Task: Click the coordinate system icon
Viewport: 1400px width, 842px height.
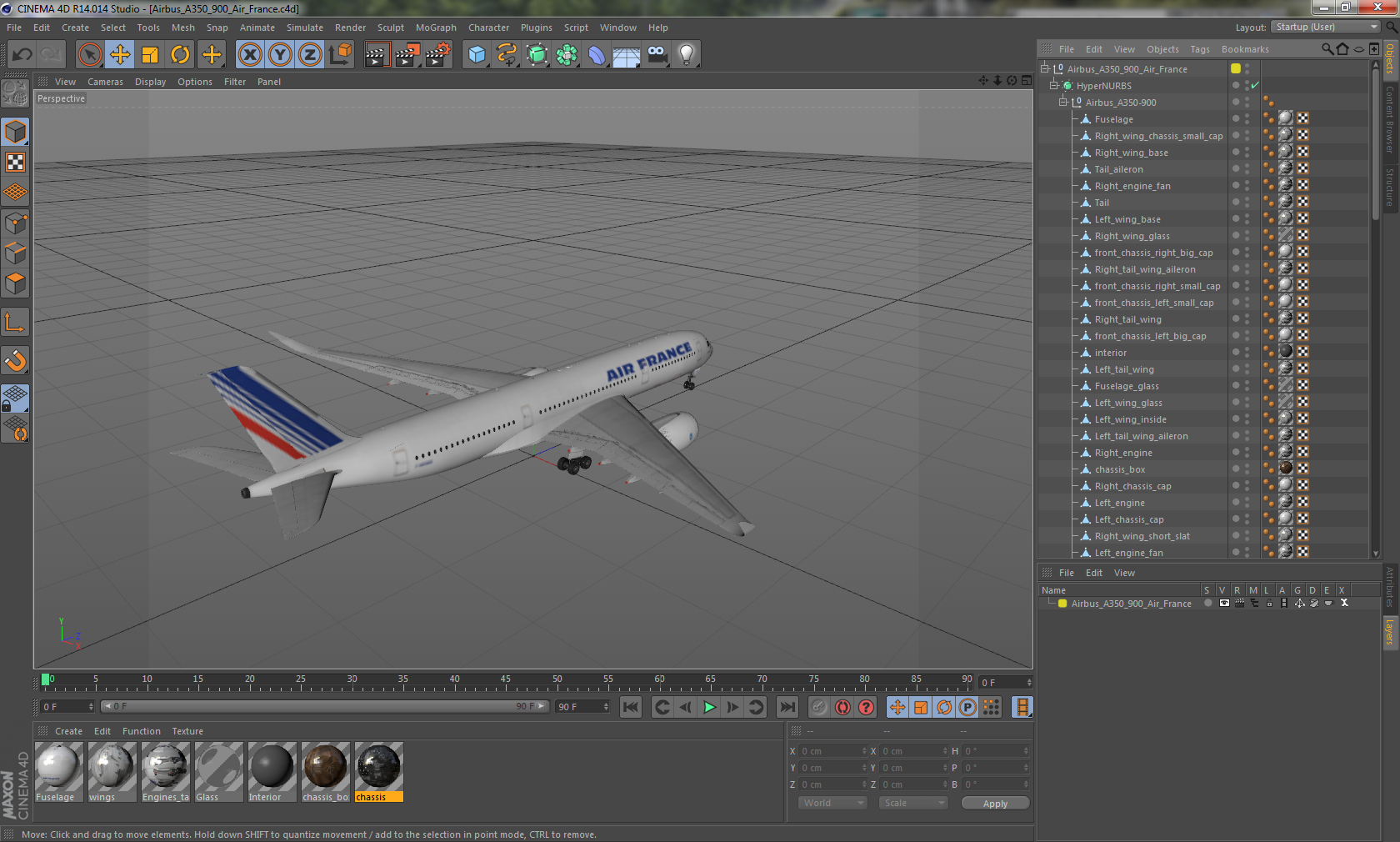Action: (x=340, y=55)
